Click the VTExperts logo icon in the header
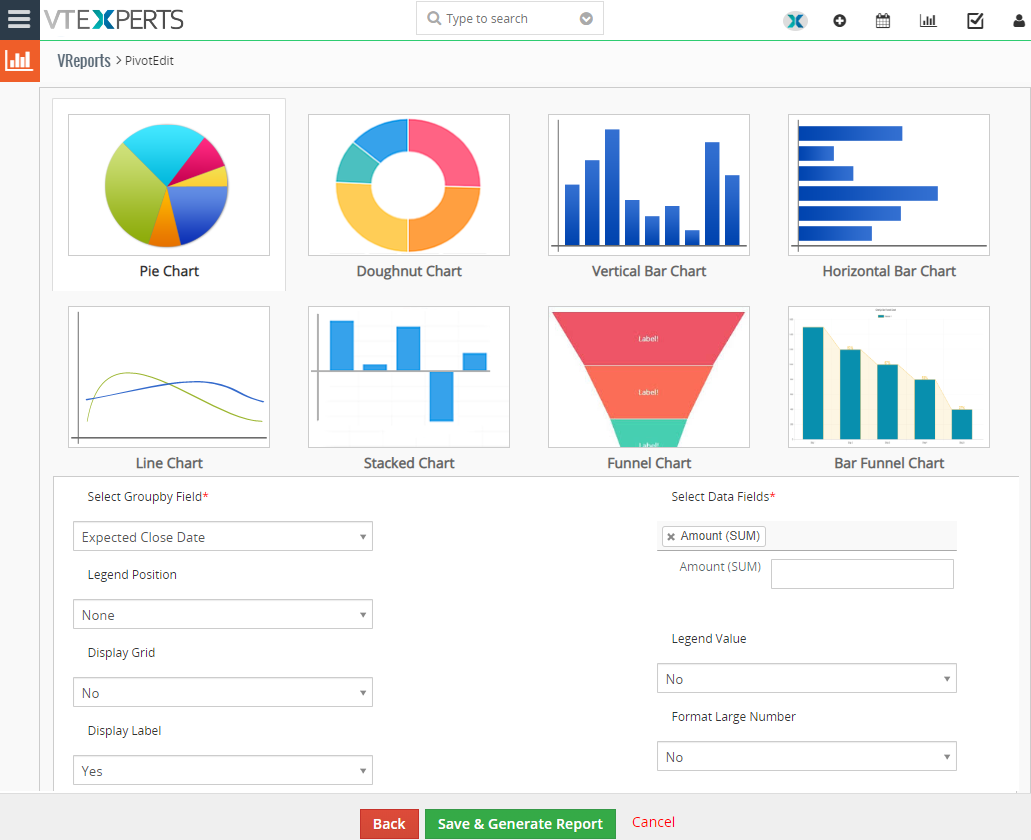The height and width of the screenshot is (840, 1031). pyautogui.click(x=110, y=18)
